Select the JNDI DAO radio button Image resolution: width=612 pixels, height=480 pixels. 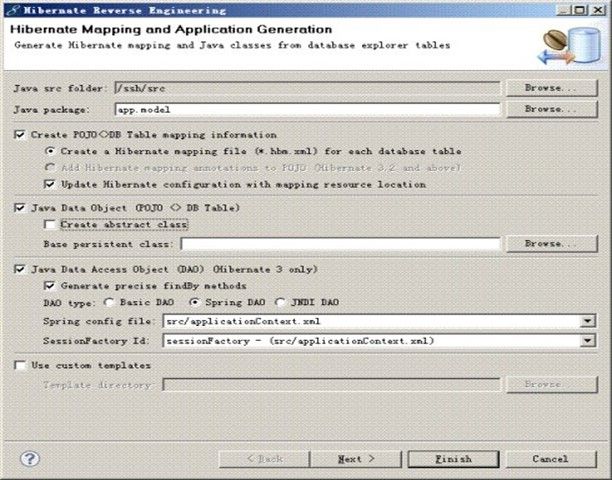coord(280,302)
